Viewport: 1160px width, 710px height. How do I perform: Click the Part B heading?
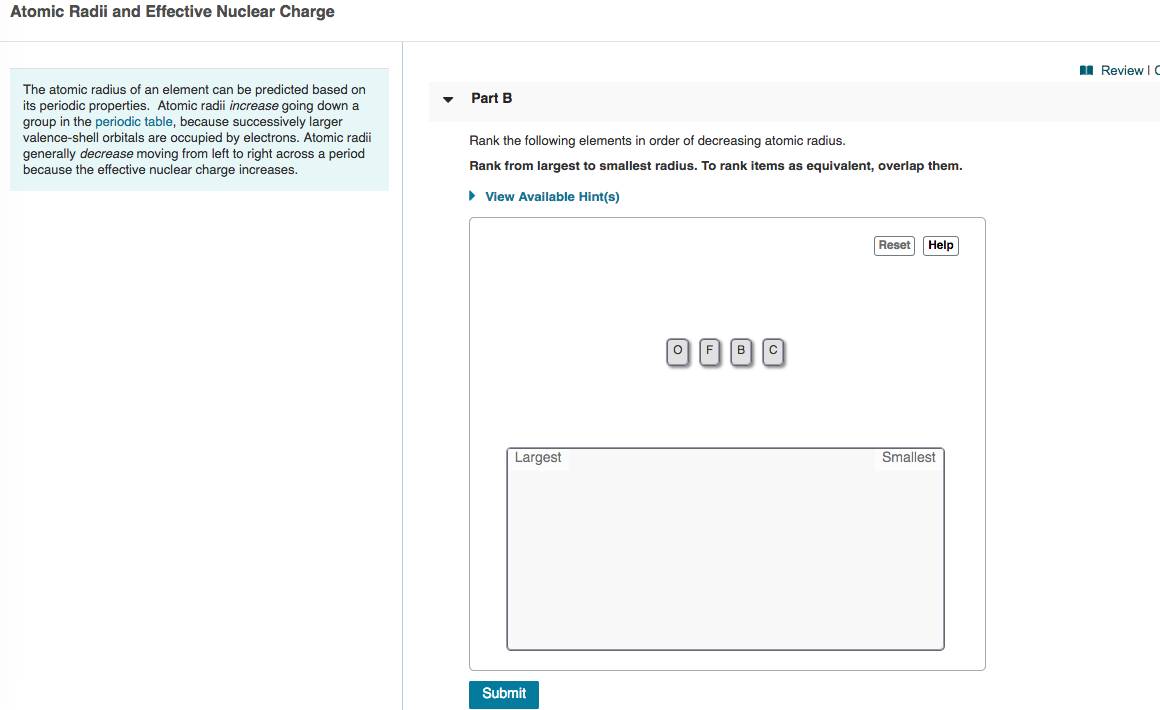[492, 98]
